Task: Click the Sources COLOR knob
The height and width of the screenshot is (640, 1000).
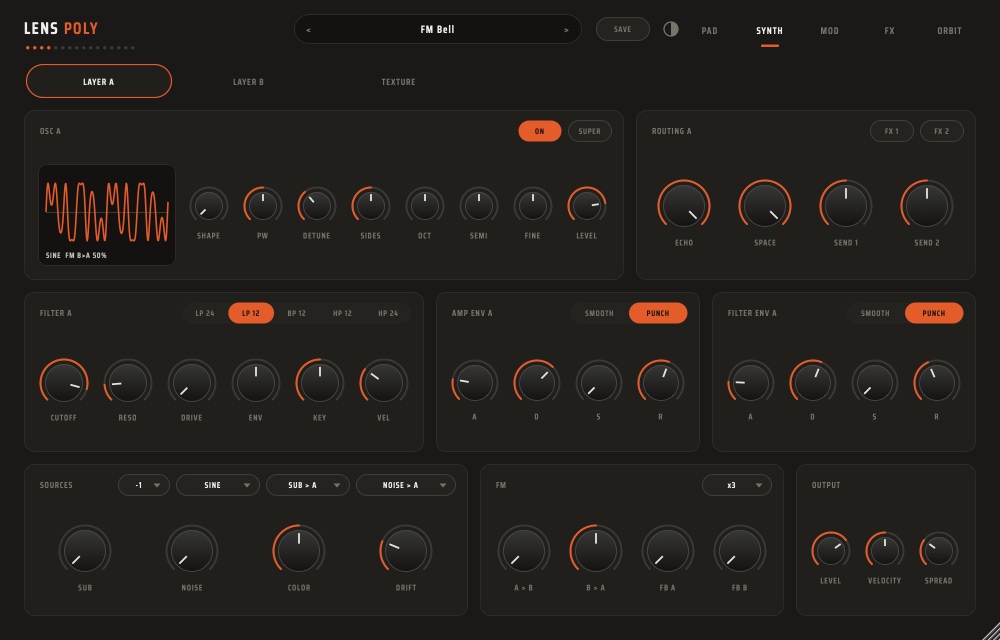Action: click(x=298, y=551)
